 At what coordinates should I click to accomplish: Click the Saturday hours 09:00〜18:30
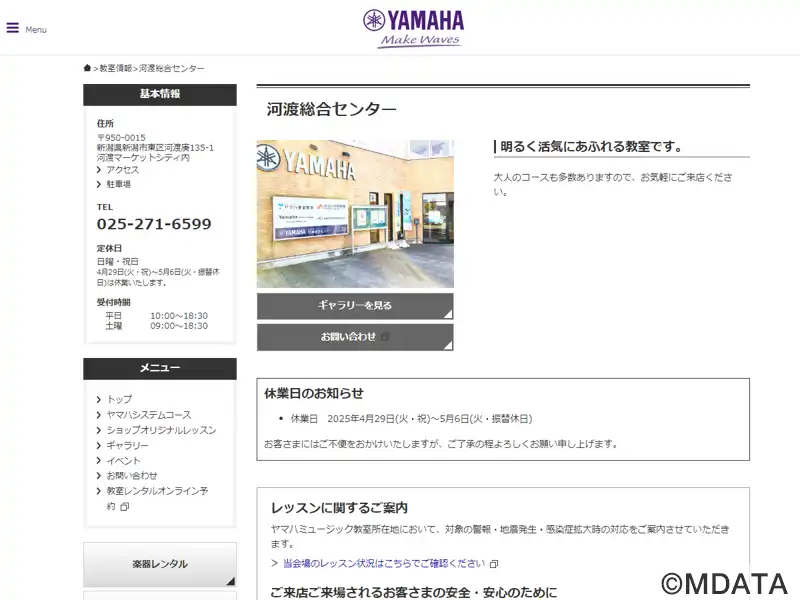pos(179,326)
